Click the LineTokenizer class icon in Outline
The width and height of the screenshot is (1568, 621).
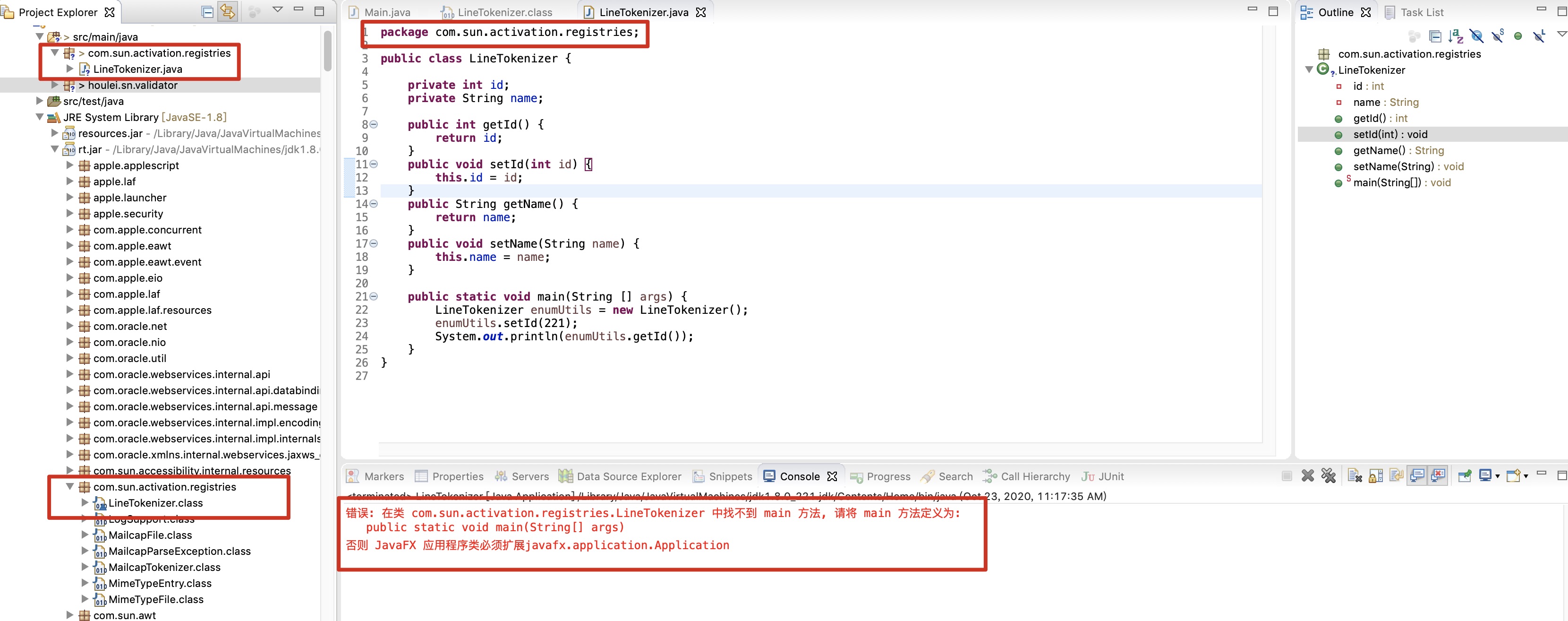1323,69
